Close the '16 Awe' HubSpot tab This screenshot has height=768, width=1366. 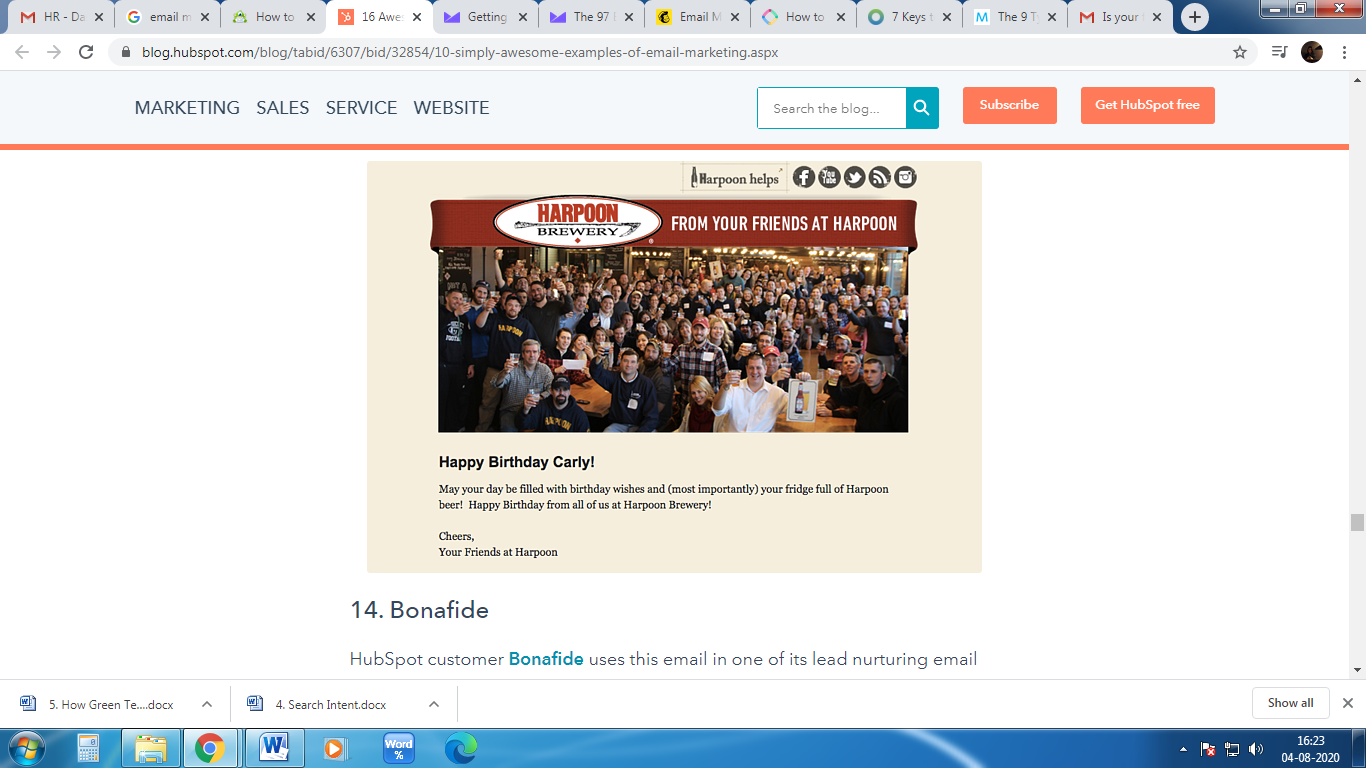click(417, 17)
